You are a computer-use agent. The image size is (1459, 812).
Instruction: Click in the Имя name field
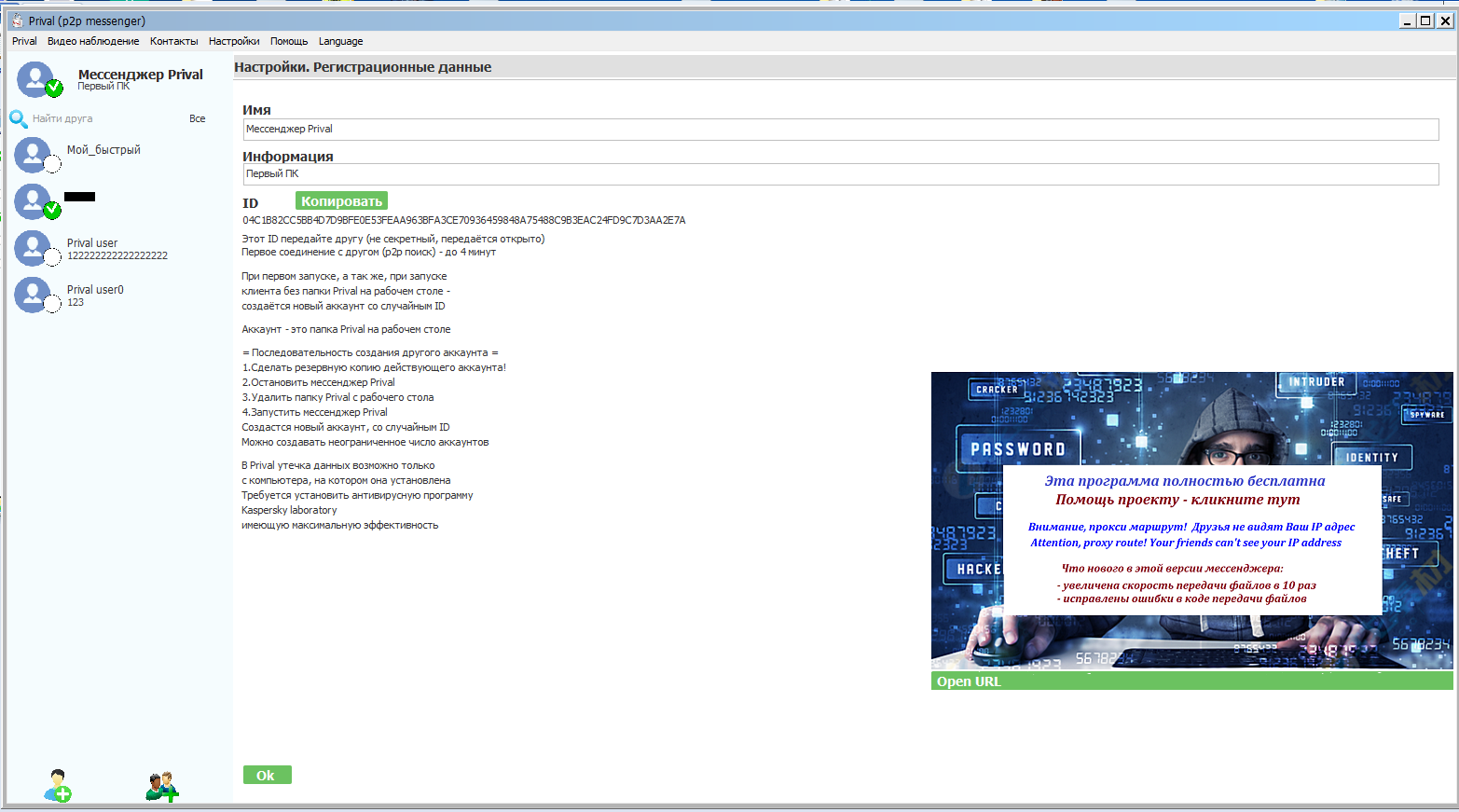point(839,130)
